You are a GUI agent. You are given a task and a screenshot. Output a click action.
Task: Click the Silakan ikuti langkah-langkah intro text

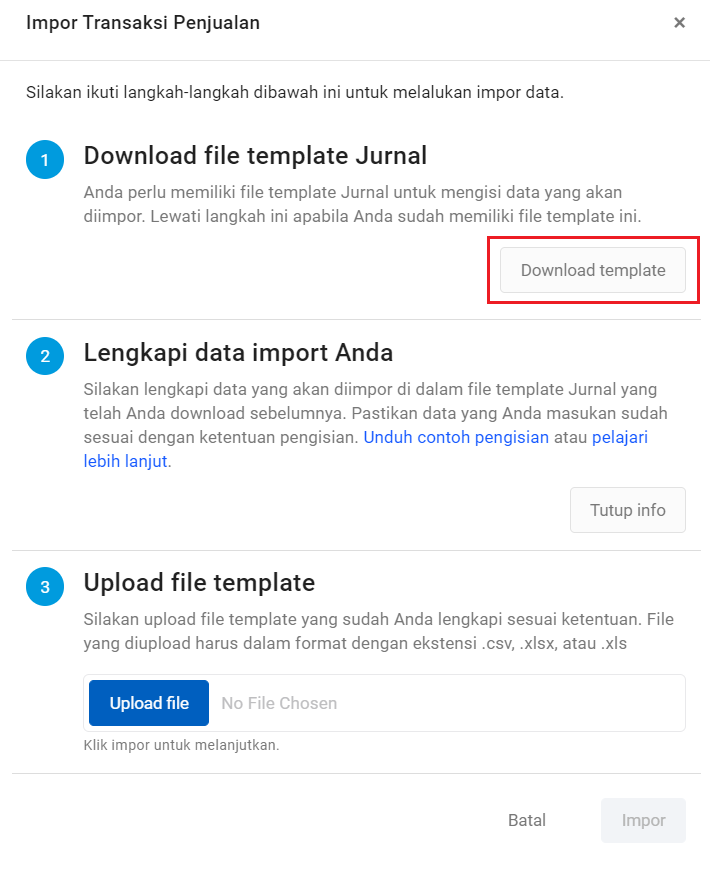pyautogui.click(x=295, y=92)
